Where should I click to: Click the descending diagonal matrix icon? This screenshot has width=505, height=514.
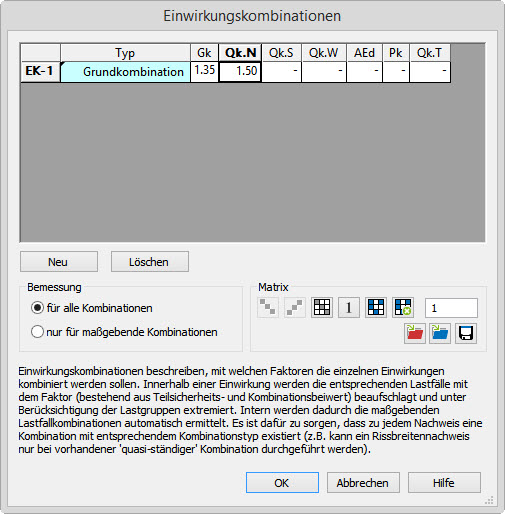coord(268,307)
